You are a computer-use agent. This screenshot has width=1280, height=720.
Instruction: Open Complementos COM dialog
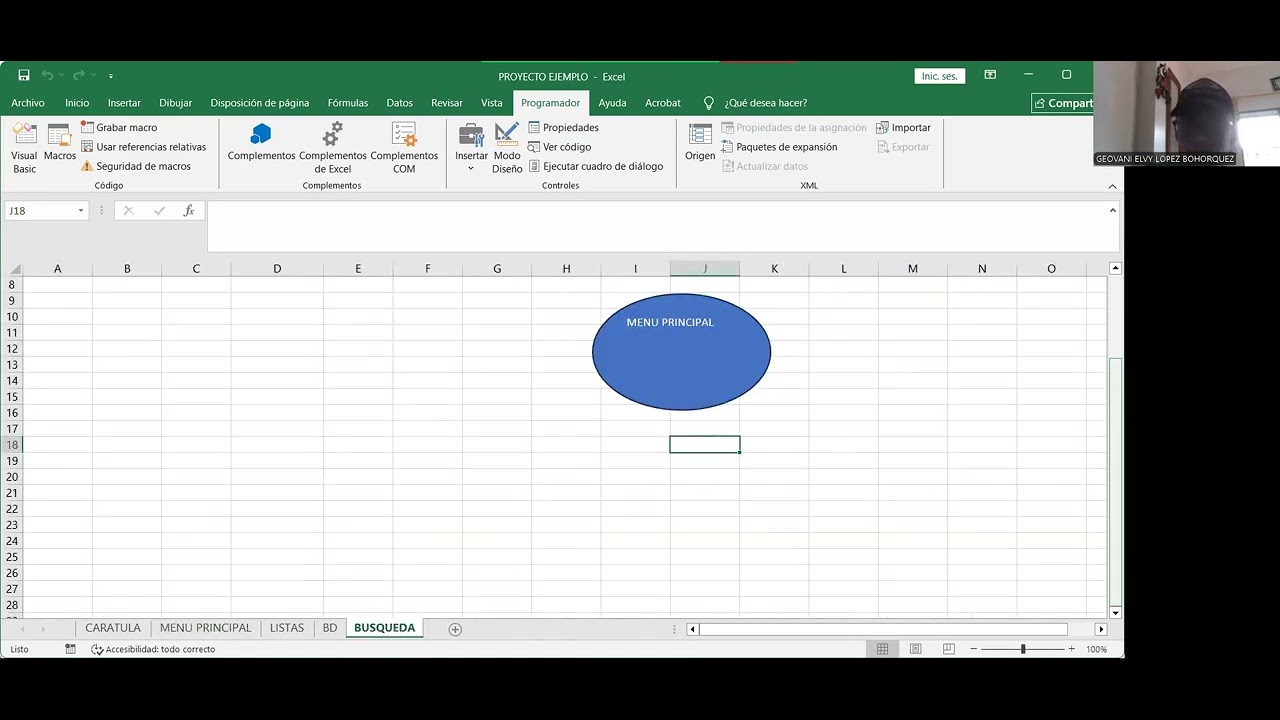click(404, 148)
